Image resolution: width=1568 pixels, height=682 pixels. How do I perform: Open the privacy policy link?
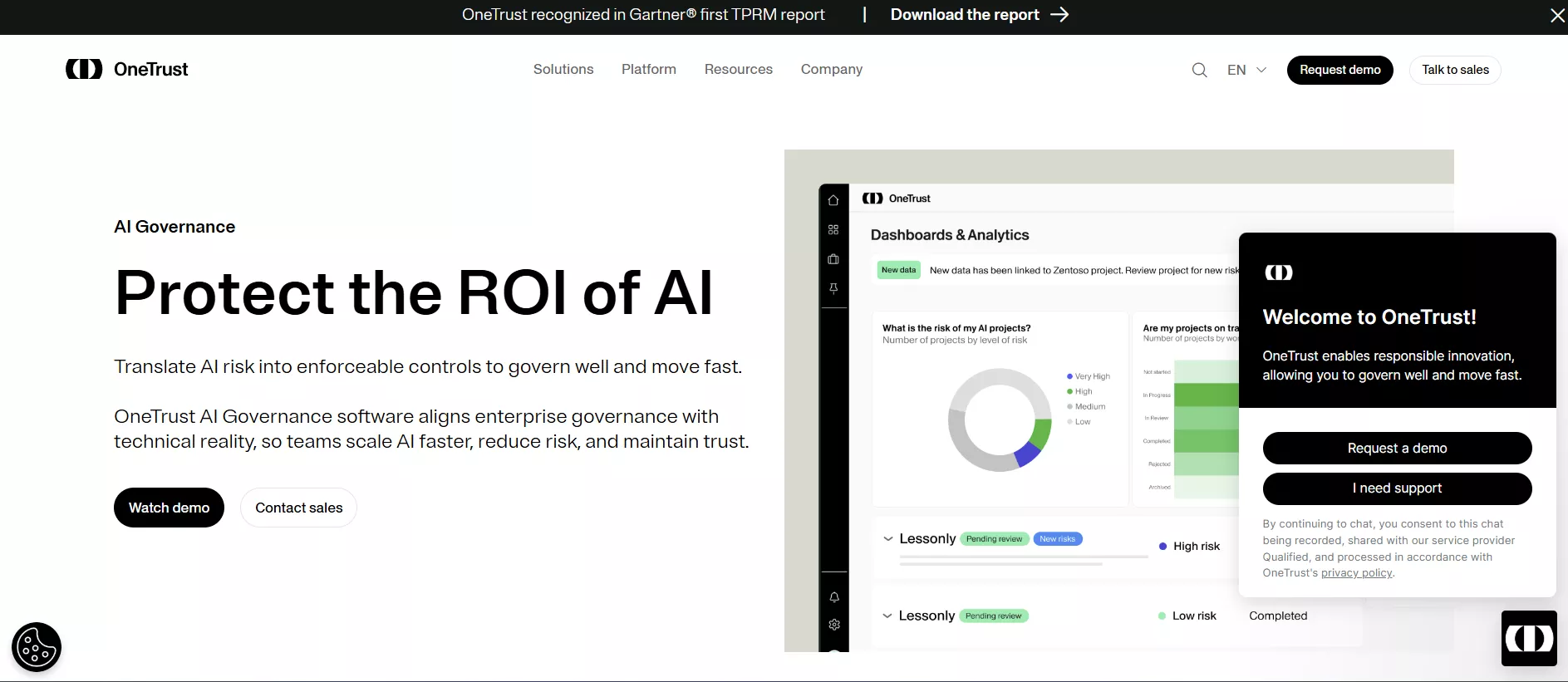(x=1356, y=573)
